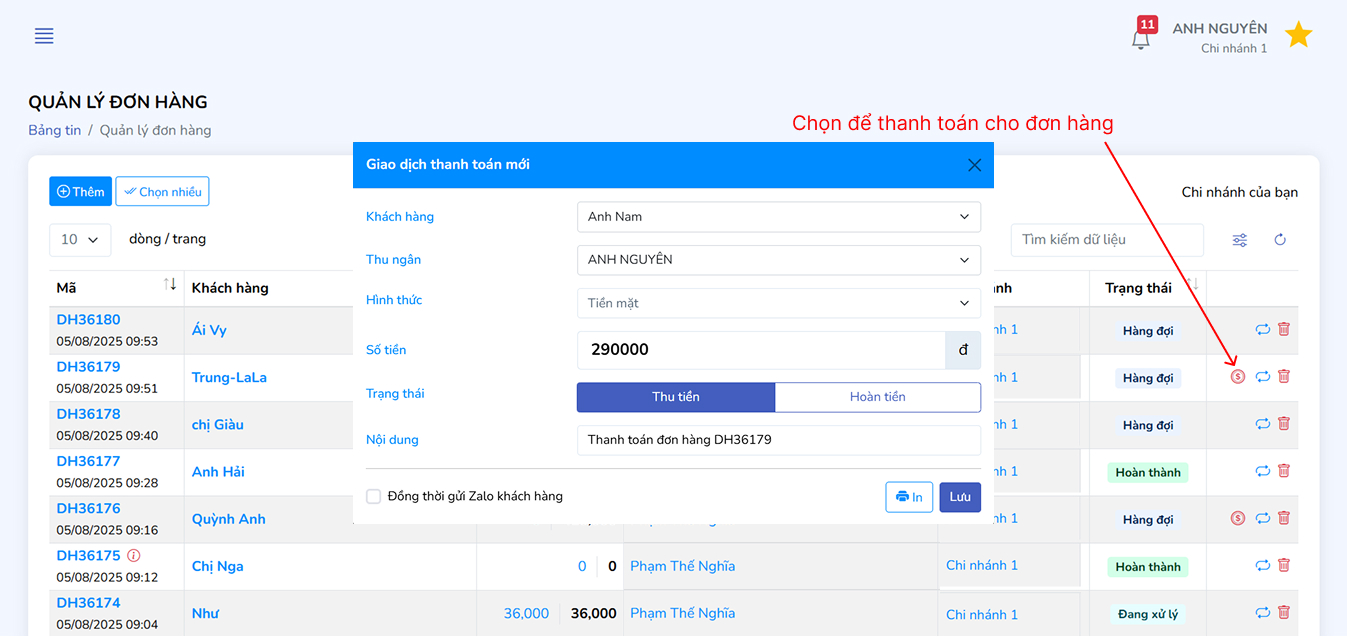Open the filter settings icon near search box
Image resolution: width=1347 pixels, height=637 pixels.
tap(1239, 240)
